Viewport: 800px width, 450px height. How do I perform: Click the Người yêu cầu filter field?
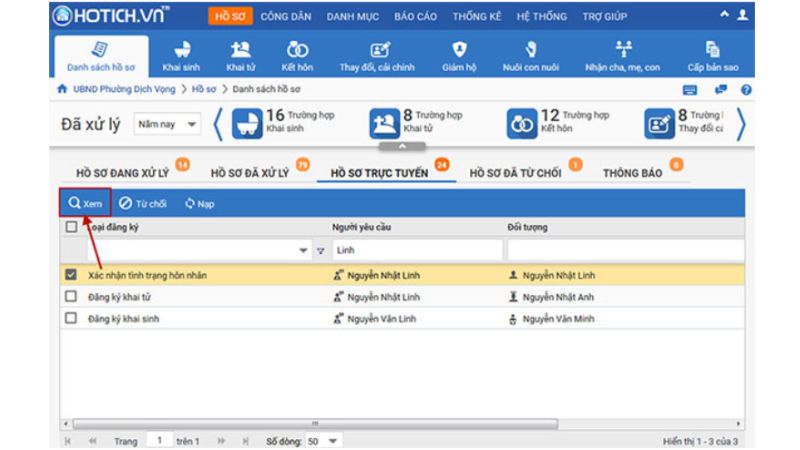click(417, 251)
